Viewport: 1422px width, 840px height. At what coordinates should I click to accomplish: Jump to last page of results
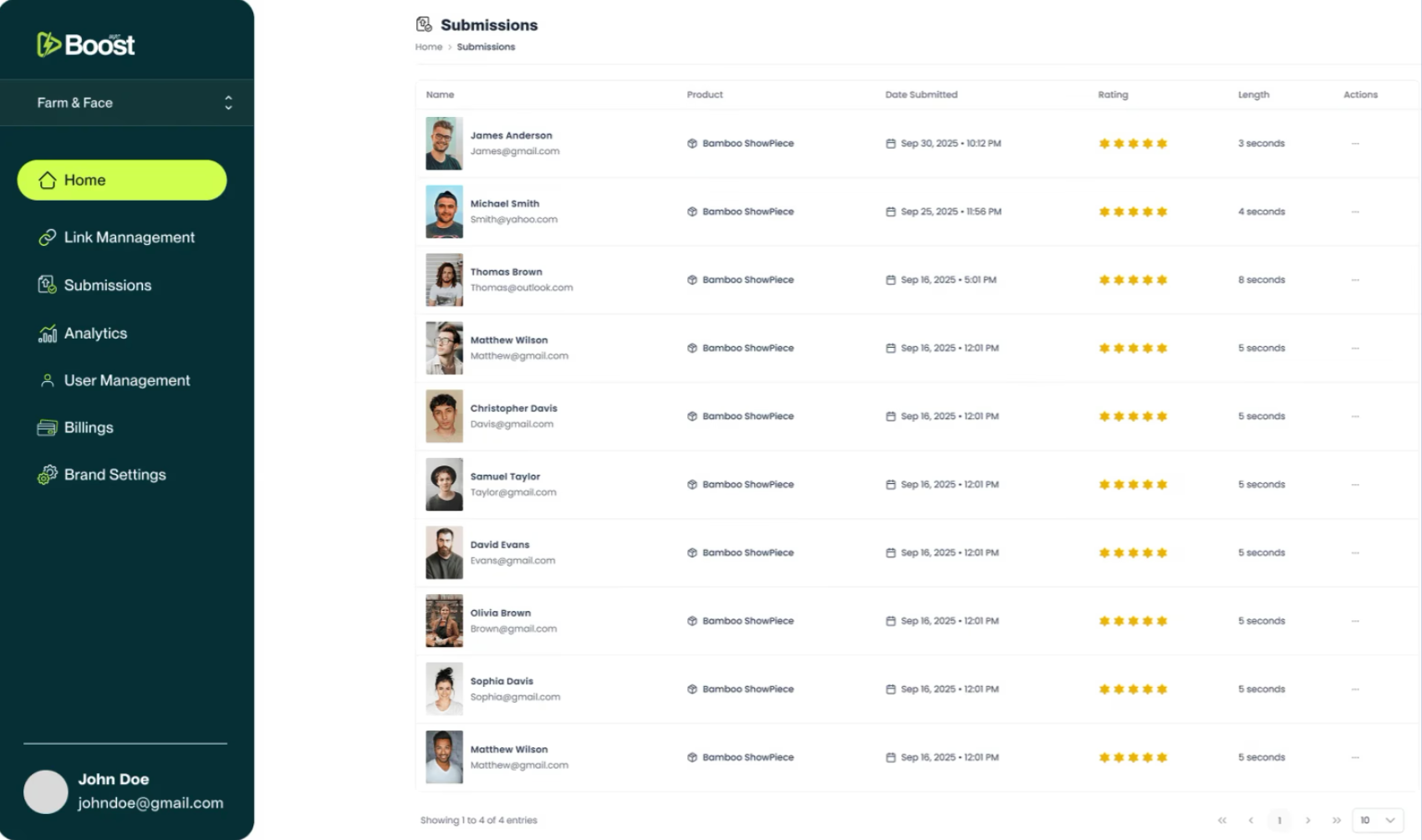(x=1337, y=820)
